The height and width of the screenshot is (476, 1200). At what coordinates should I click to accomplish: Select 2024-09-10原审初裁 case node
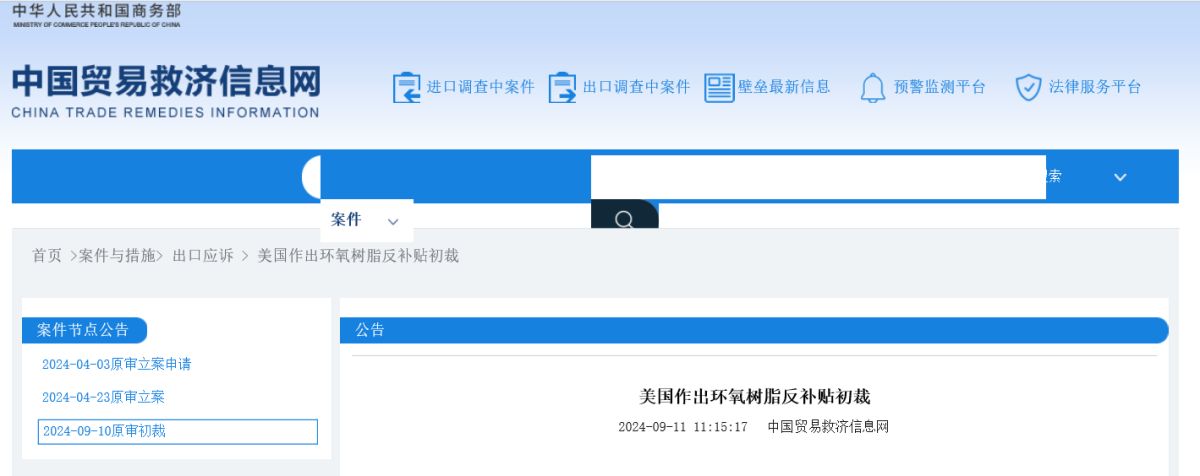104,431
